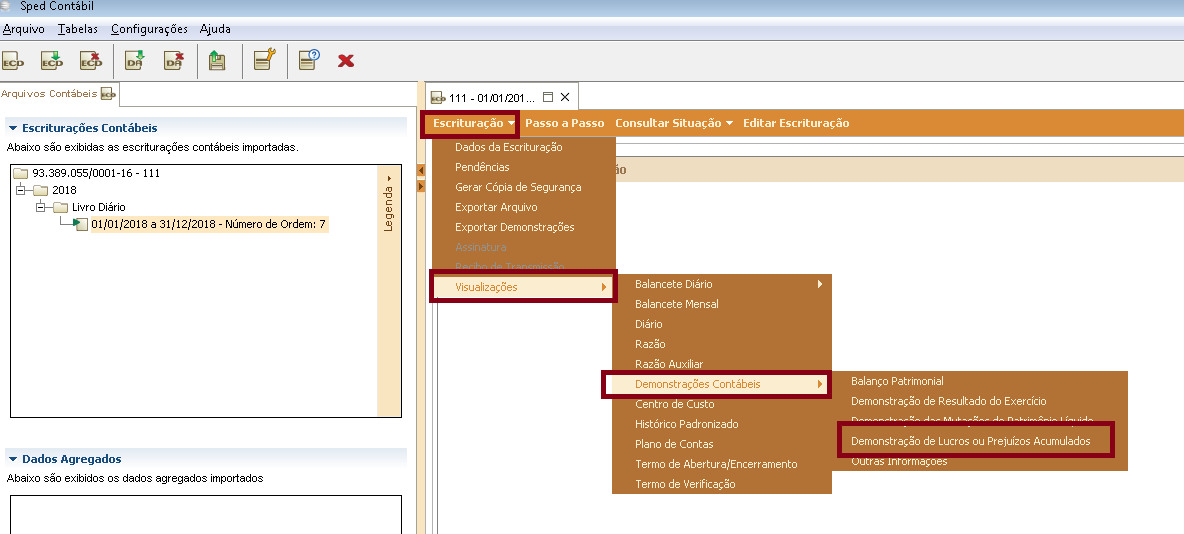Click the help icon with question mark
The height and width of the screenshot is (534, 1184).
pyautogui.click(x=309, y=60)
